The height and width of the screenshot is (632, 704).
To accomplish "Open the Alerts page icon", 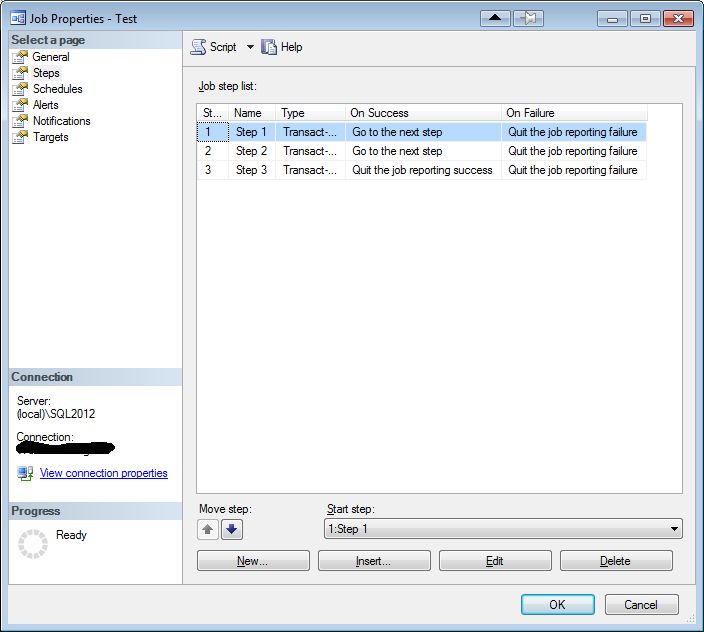I will click(x=20, y=105).
